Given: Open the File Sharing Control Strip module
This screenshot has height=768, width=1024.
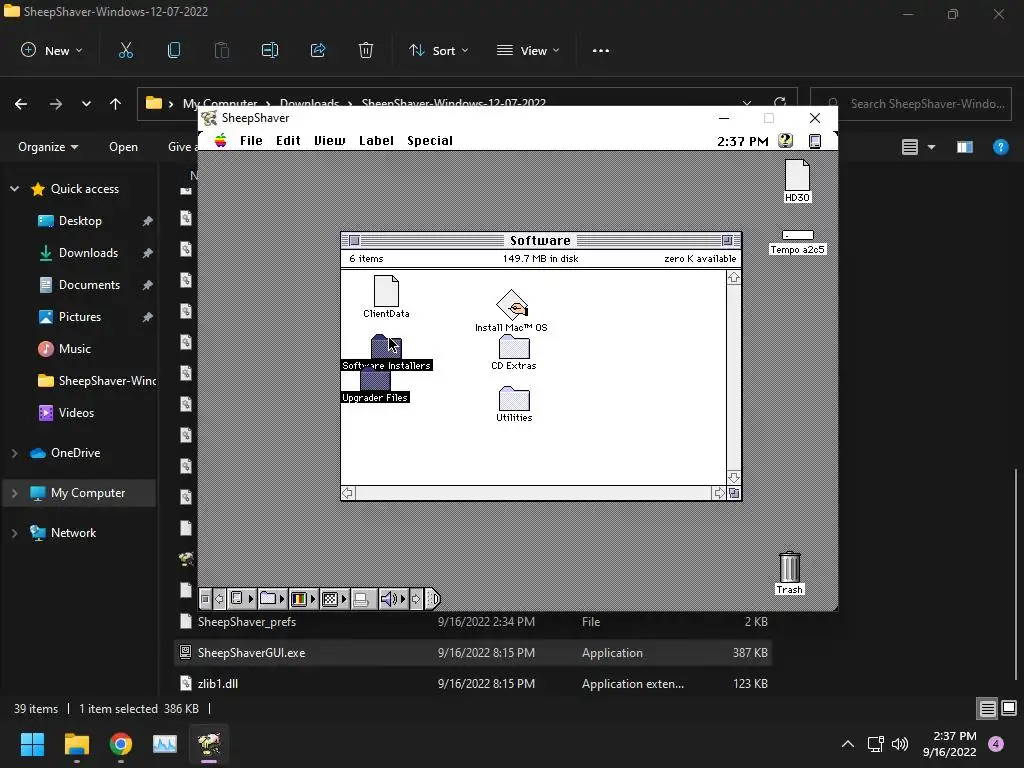Looking at the screenshot, I should [x=242, y=598].
